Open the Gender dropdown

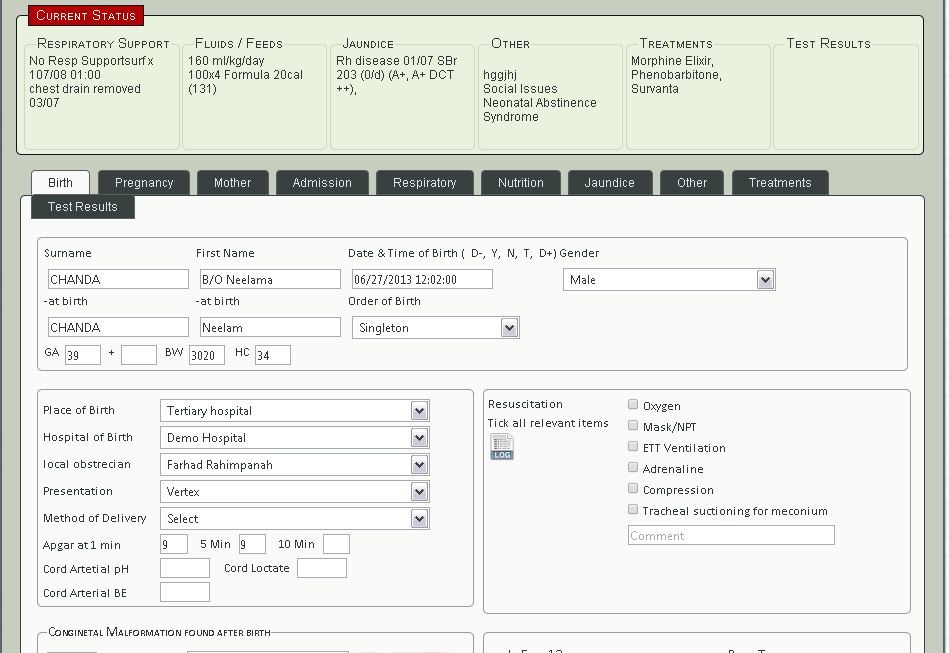coord(669,280)
